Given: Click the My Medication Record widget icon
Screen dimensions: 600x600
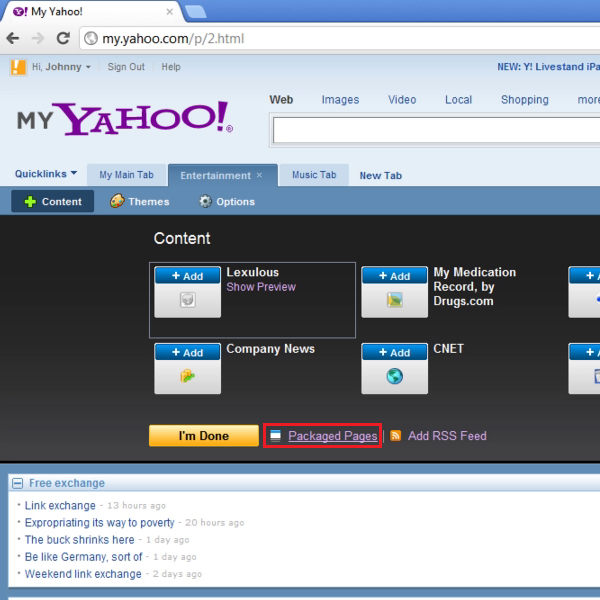Looking at the screenshot, I should (395, 300).
